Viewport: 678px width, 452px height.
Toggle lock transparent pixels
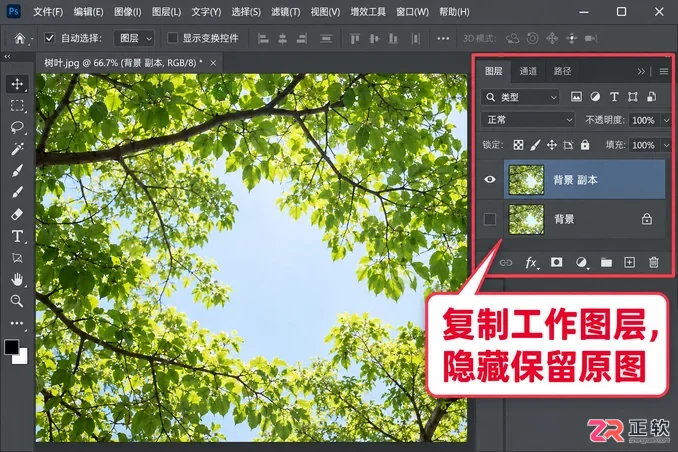point(518,145)
